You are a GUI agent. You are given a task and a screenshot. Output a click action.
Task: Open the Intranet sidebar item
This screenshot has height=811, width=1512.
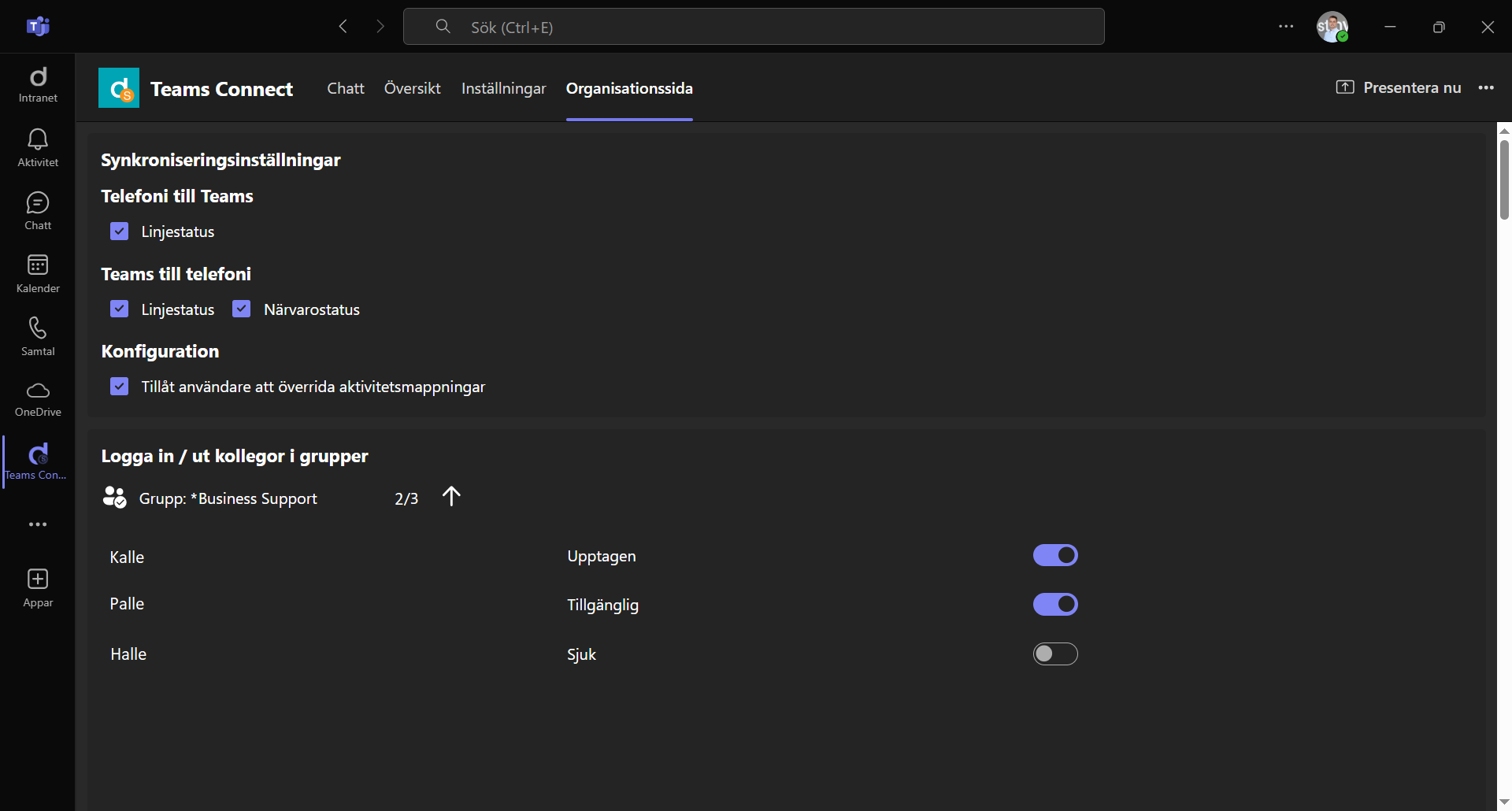pyautogui.click(x=37, y=85)
